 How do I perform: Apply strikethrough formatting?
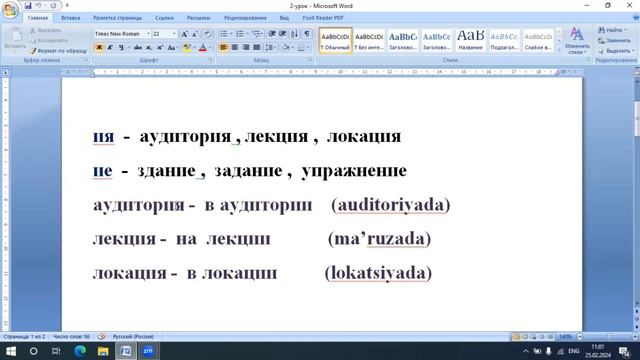(138, 48)
